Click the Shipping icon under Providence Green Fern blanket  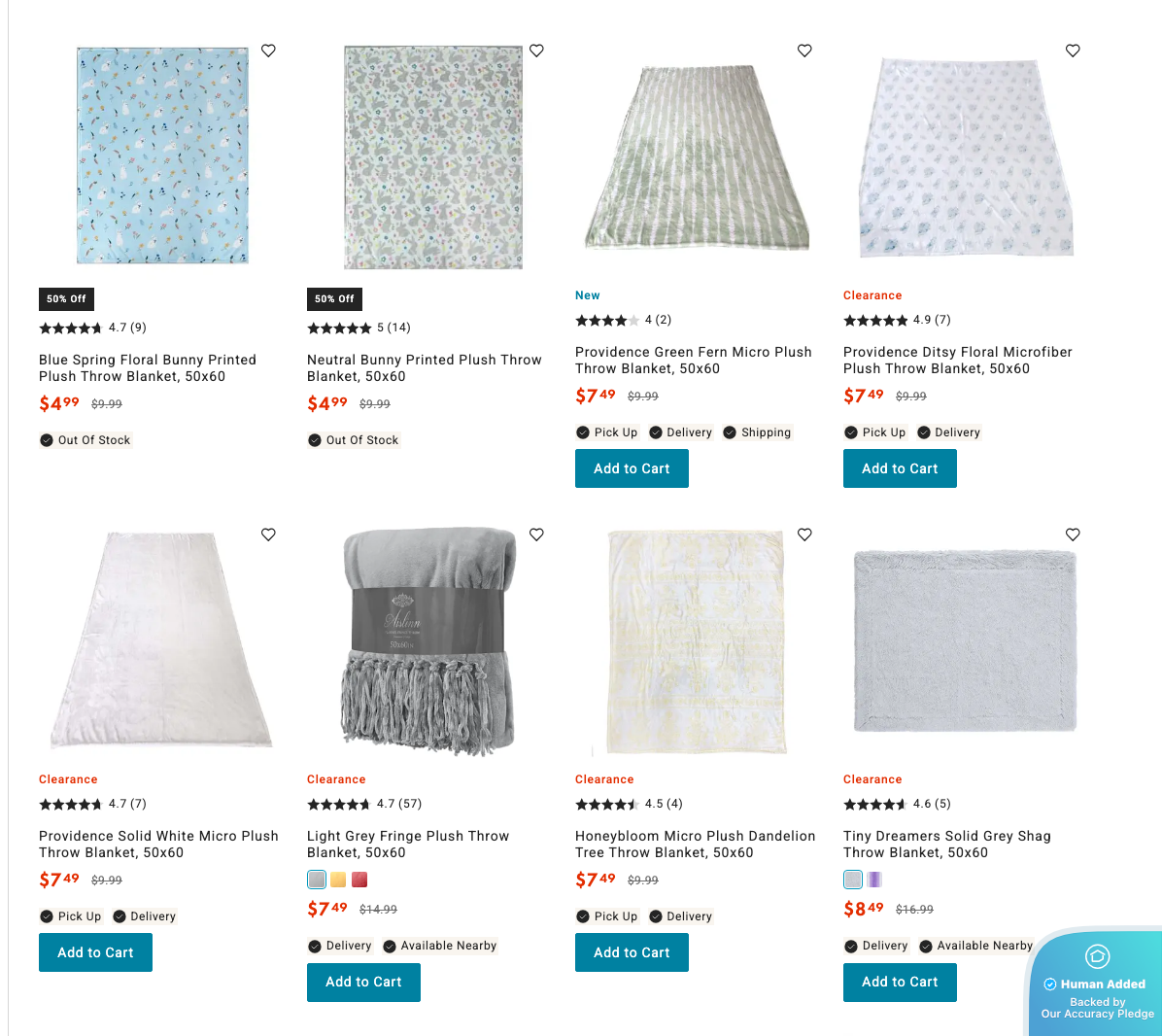pyautogui.click(x=728, y=432)
